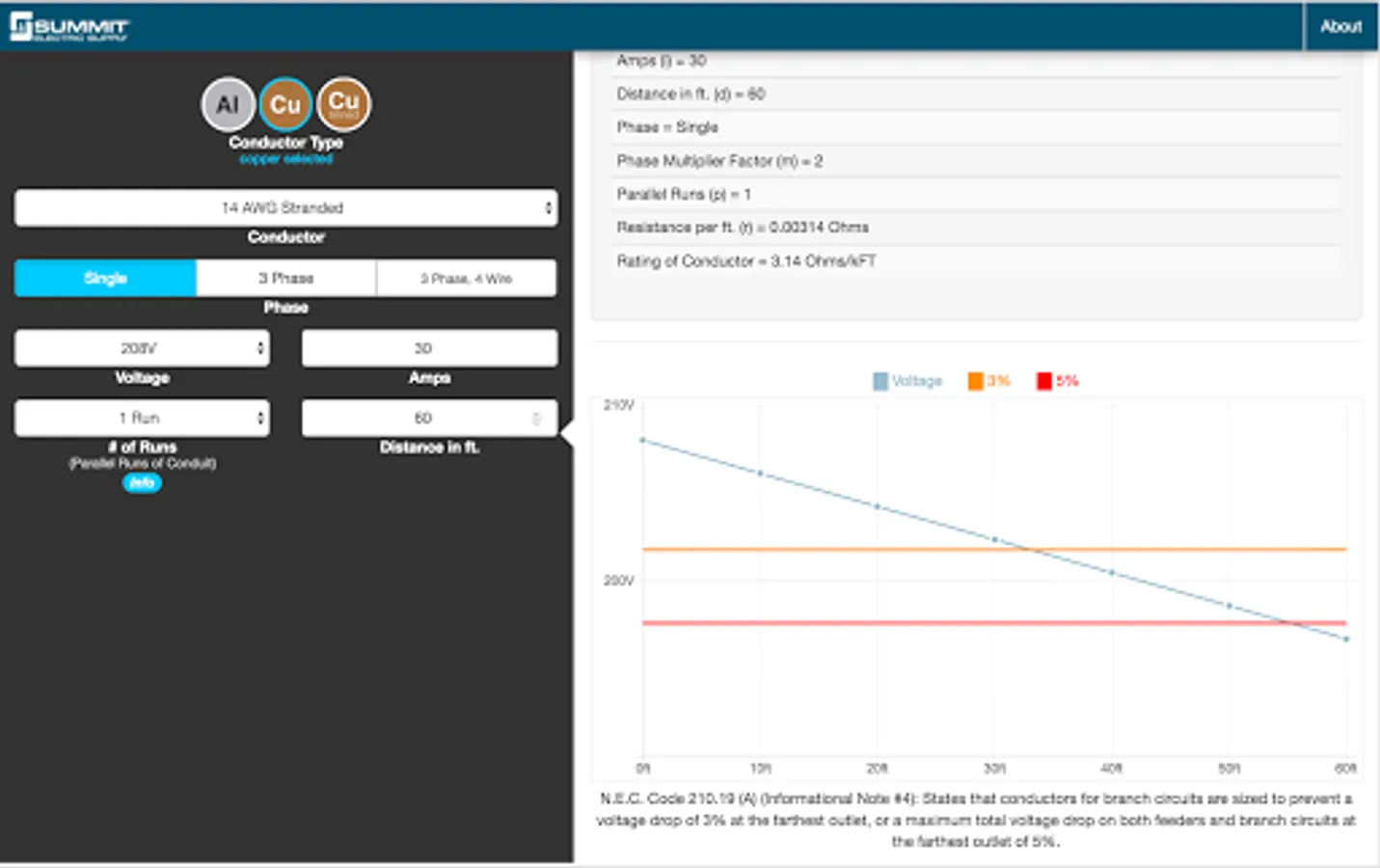Open the About menu item
The image size is (1380, 868).
point(1340,27)
